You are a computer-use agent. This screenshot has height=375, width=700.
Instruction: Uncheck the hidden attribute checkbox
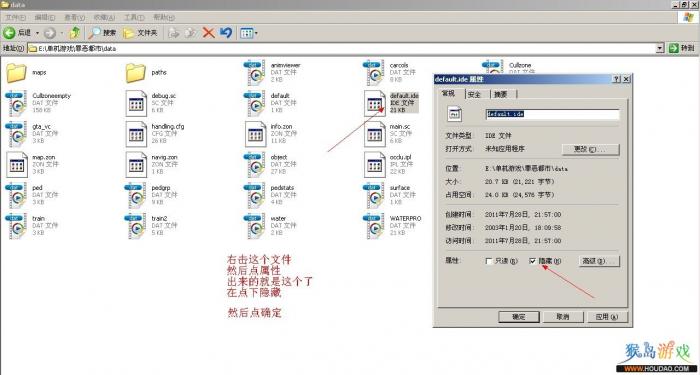tap(533, 261)
